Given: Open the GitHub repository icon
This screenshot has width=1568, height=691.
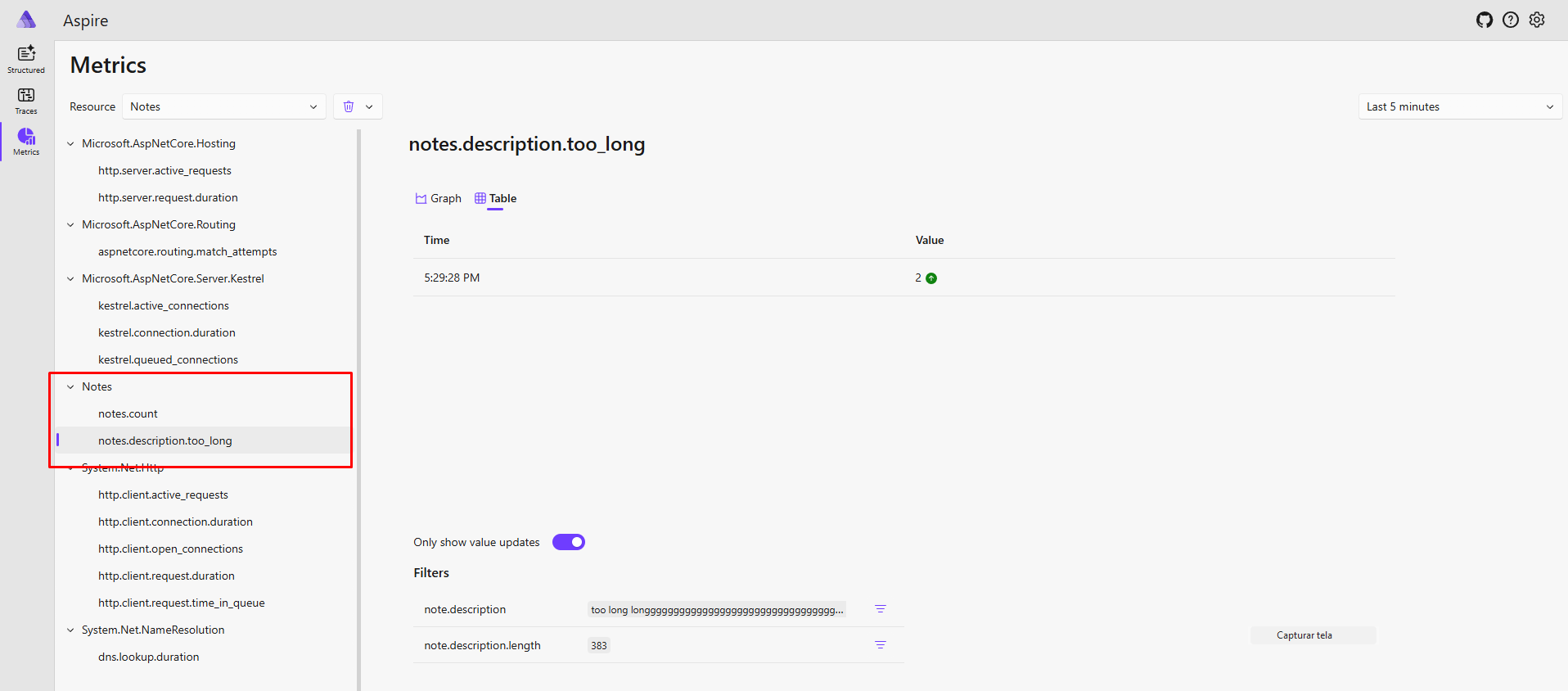Looking at the screenshot, I should pyautogui.click(x=1484, y=20).
